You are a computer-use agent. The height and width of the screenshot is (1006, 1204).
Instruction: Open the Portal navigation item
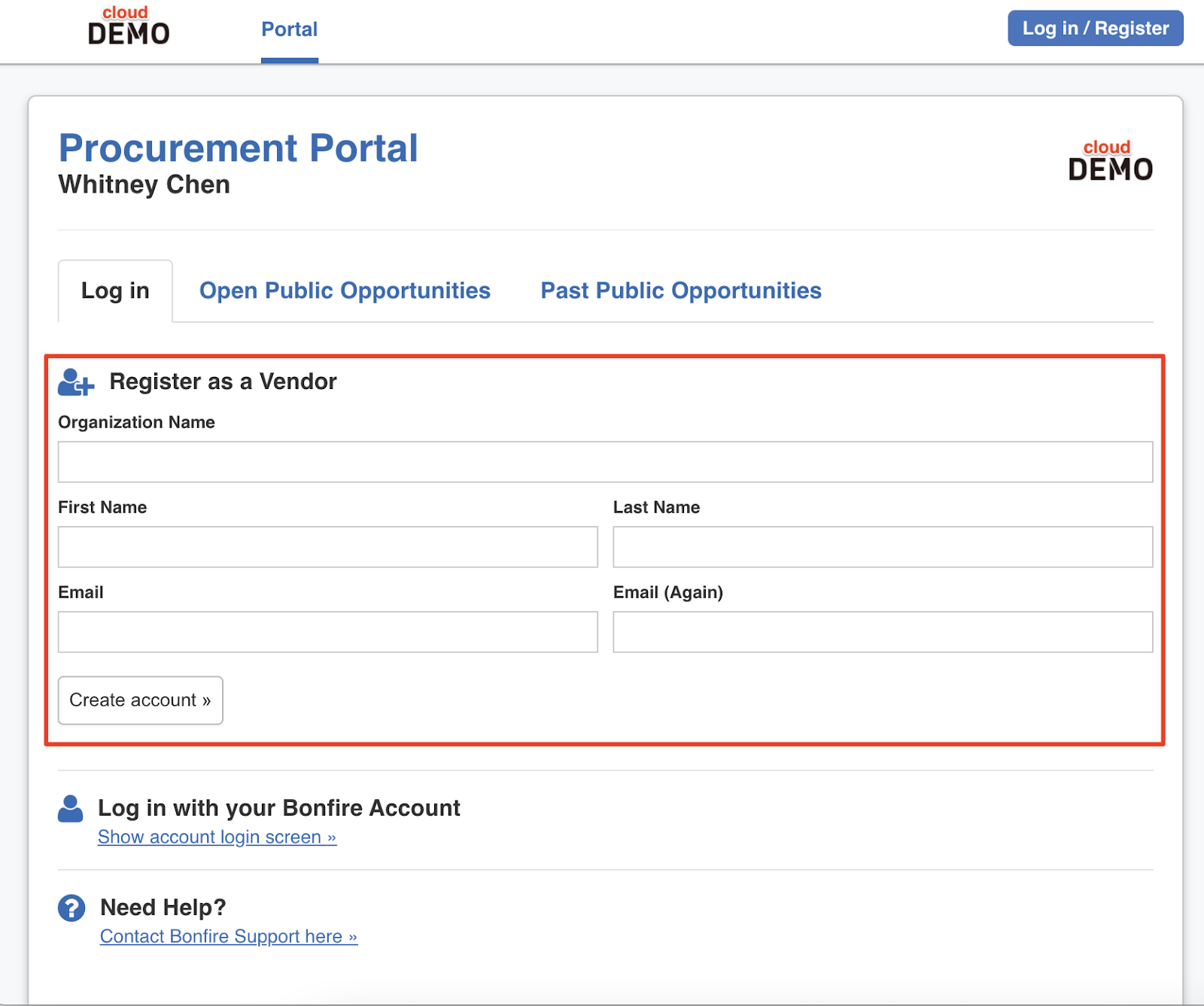tap(289, 29)
